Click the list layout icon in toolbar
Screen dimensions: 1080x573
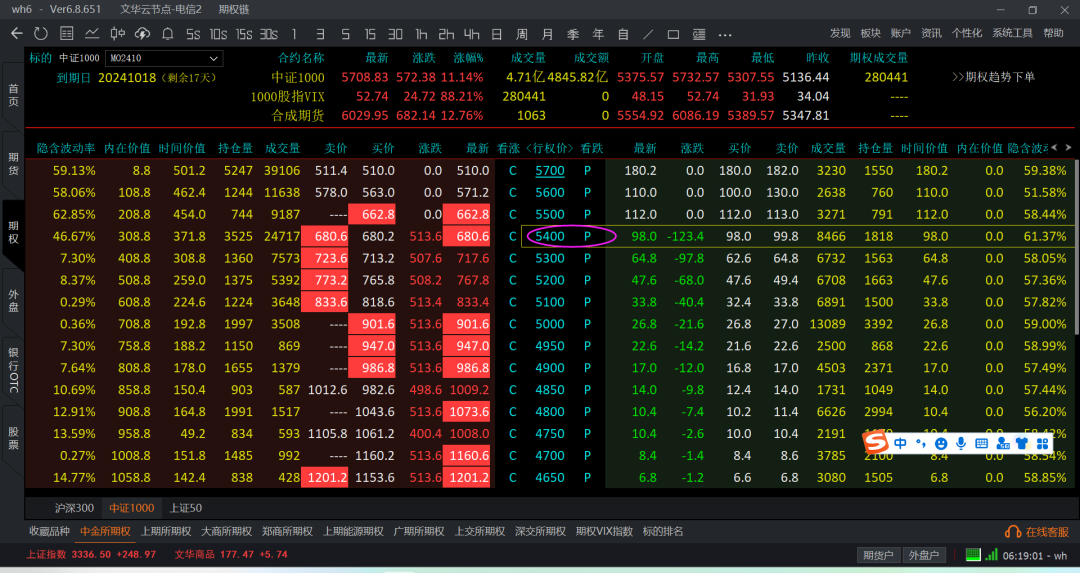(x=699, y=34)
